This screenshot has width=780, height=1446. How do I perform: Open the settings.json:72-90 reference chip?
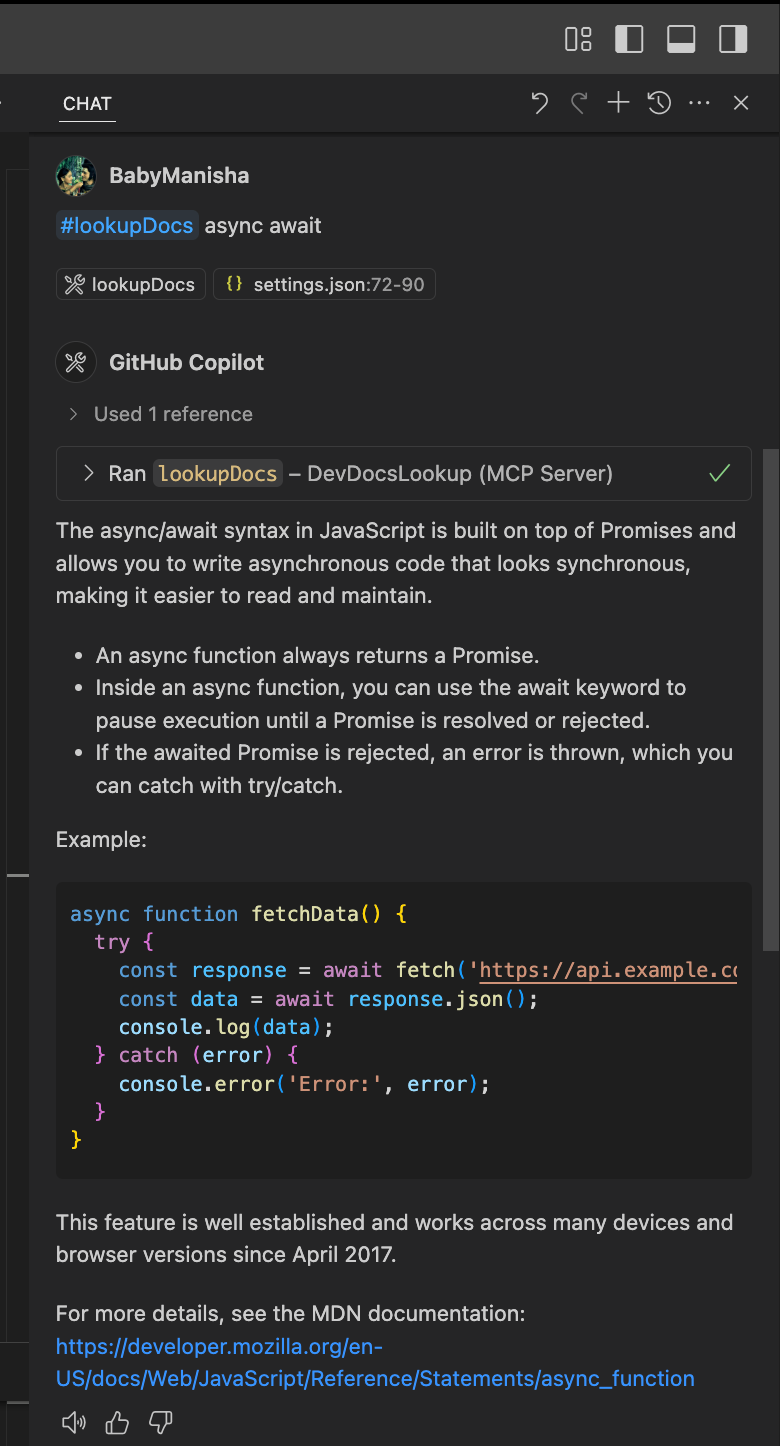[x=325, y=285]
